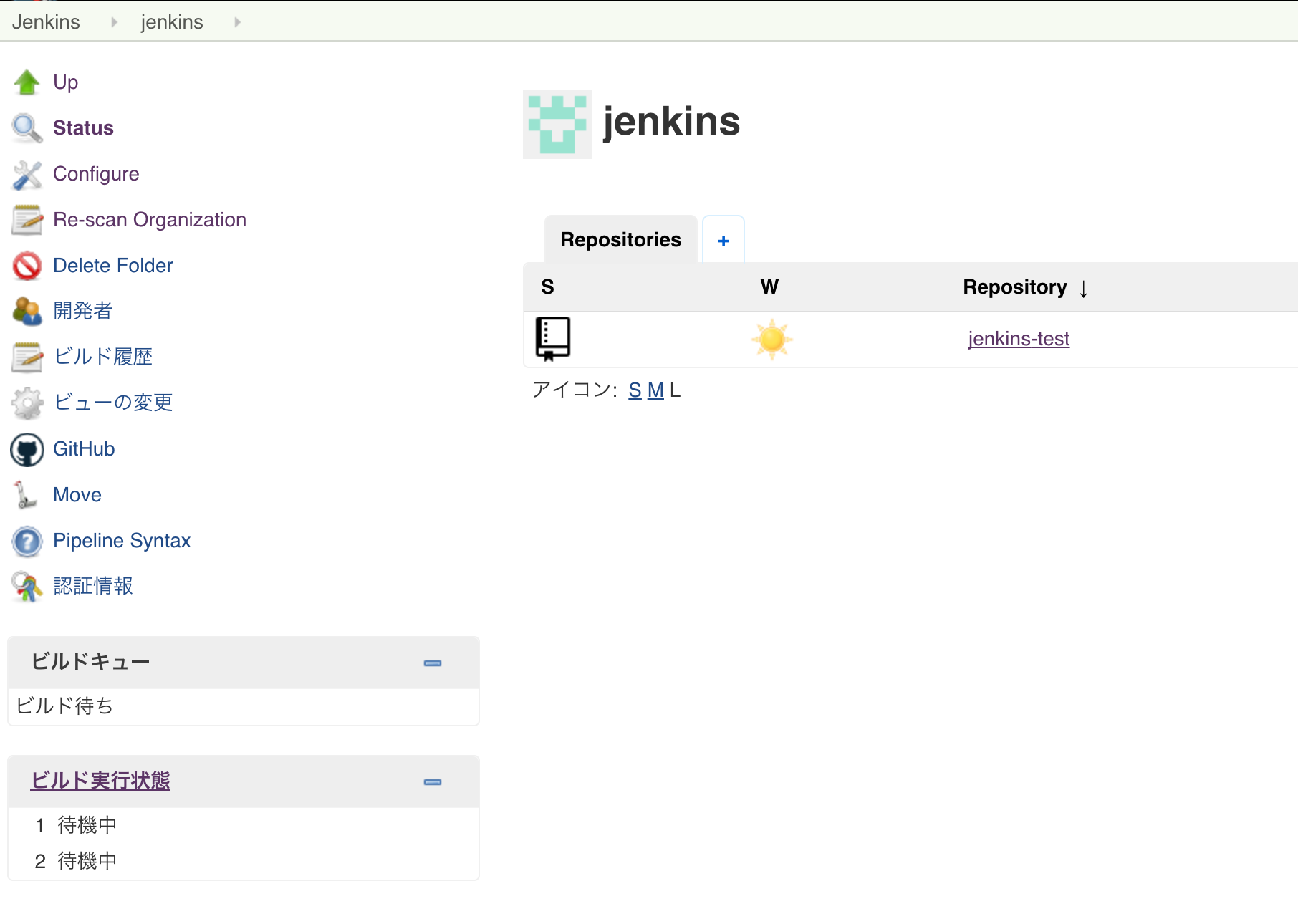Open the jenkins-test repository link
1298x924 pixels.
click(x=1019, y=338)
